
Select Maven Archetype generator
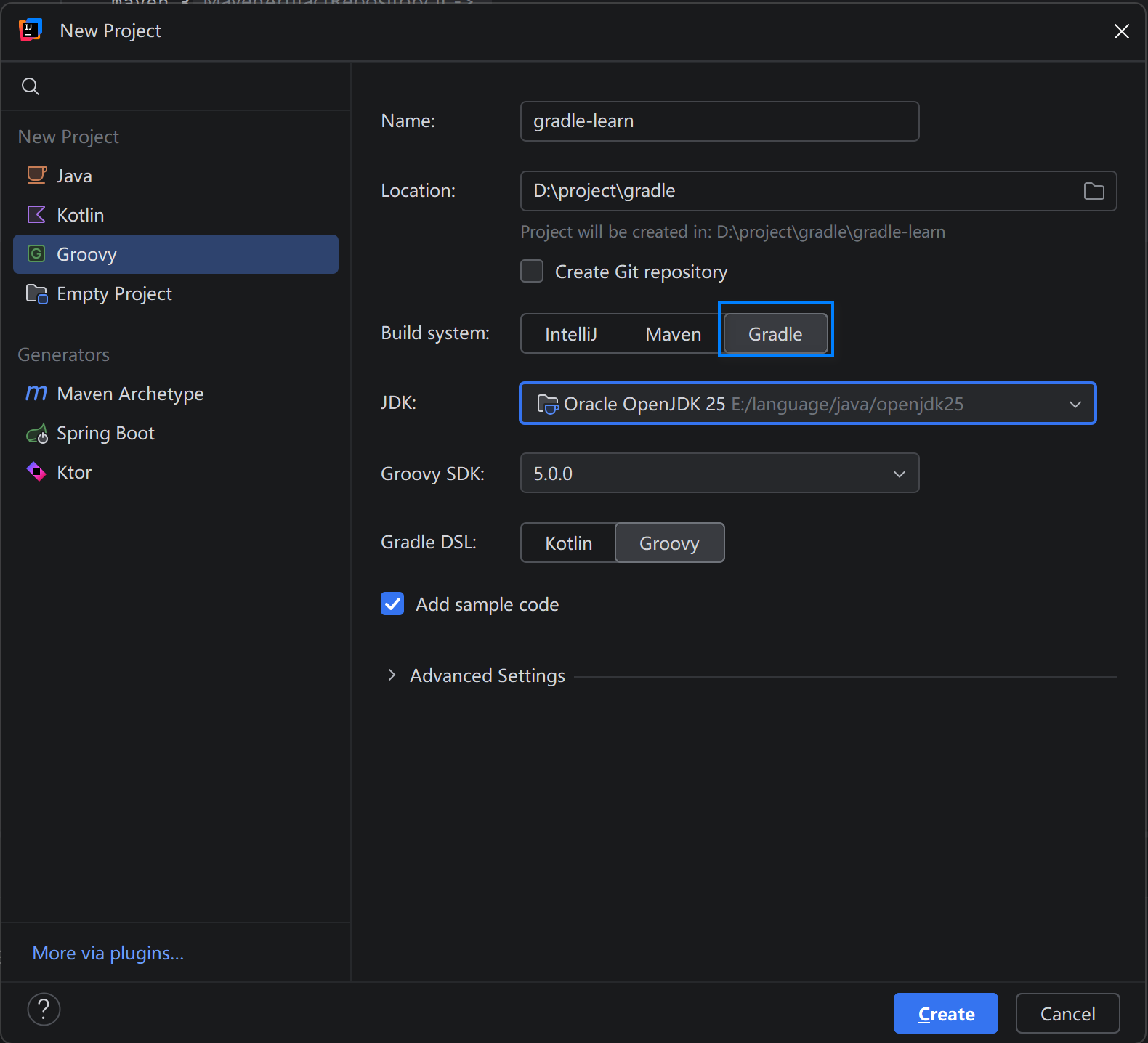[176, 394]
